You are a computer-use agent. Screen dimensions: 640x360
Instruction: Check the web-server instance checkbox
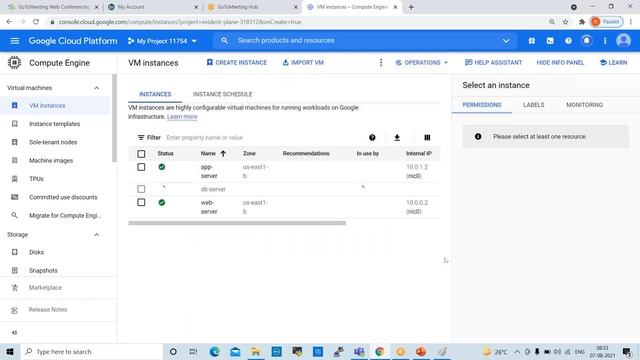click(x=141, y=202)
